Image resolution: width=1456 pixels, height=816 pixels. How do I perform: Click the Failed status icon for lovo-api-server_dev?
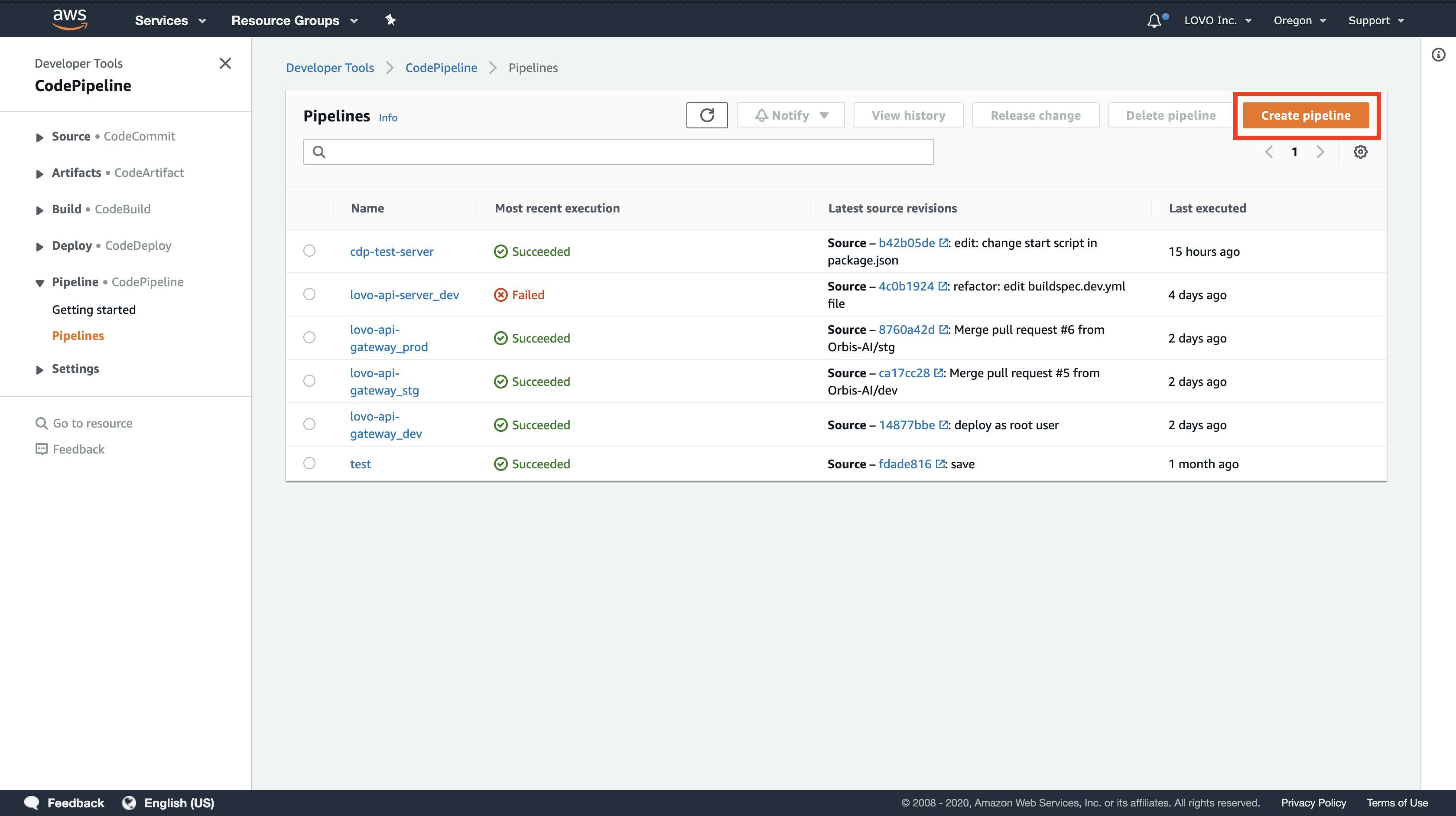pos(501,295)
